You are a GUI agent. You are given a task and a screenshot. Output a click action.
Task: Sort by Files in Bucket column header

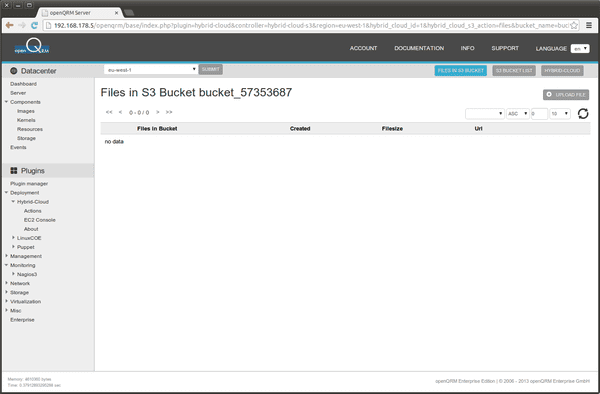click(x=157, y=129)
